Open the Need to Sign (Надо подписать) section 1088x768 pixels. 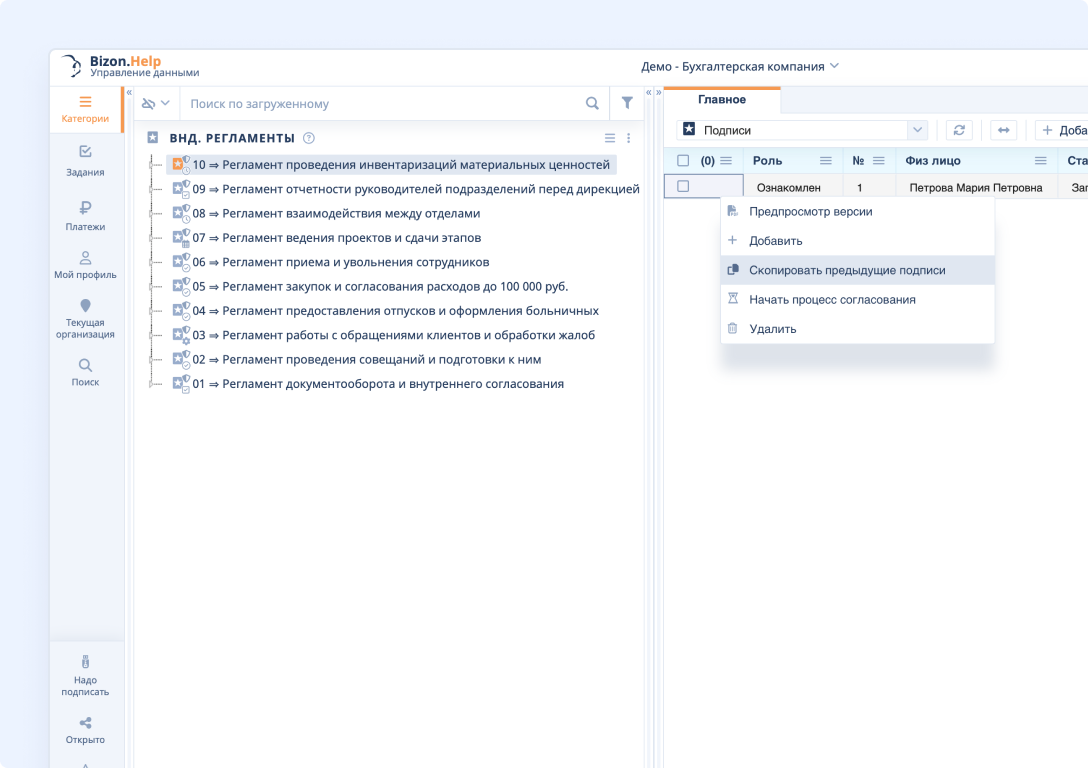click(x=85, y=675)
